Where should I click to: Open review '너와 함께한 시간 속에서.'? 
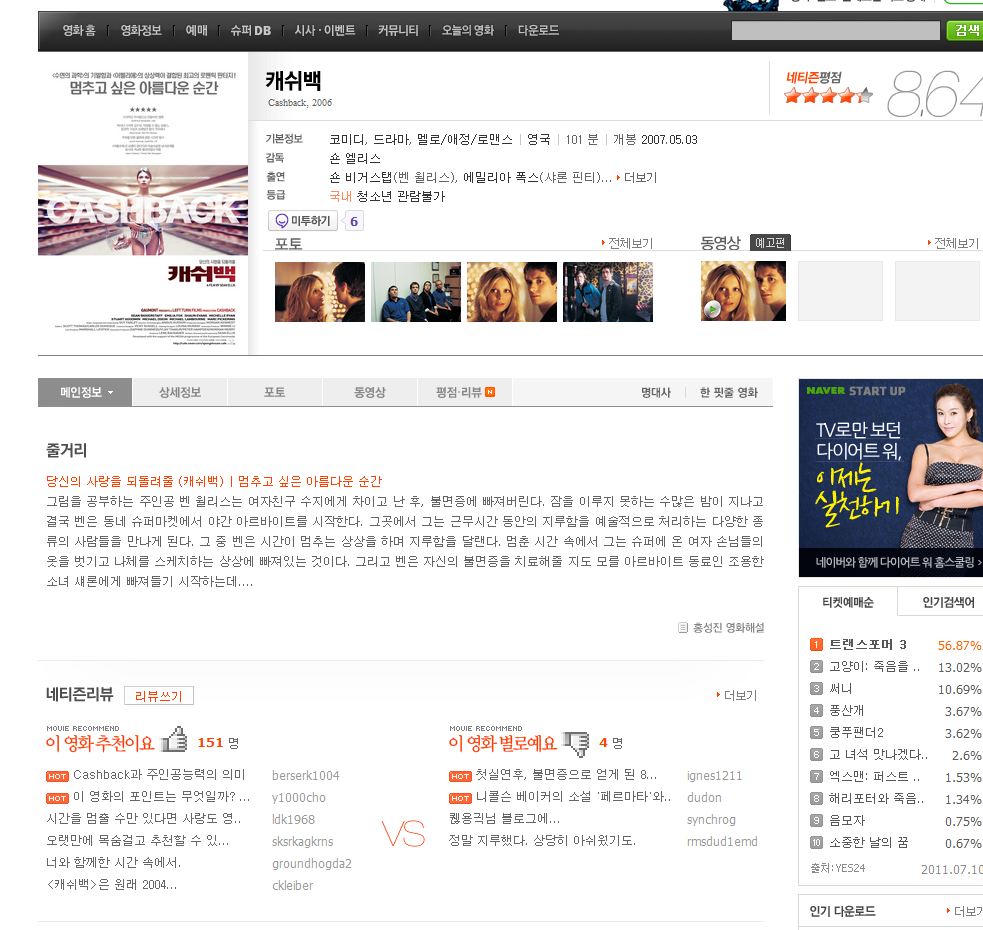(113, 863)
